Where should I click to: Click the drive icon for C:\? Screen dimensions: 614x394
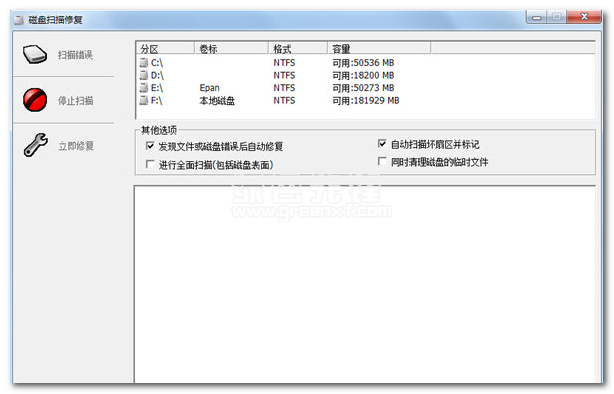(x=144, y=63)
